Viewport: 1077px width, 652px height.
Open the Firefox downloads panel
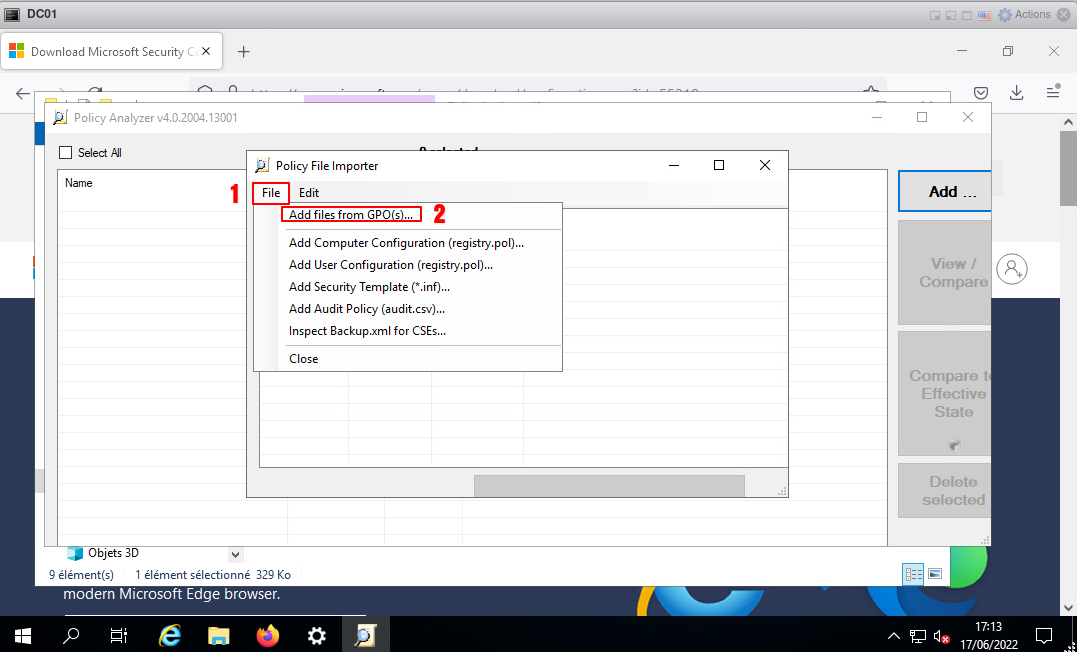click(x=1017, y=92)
